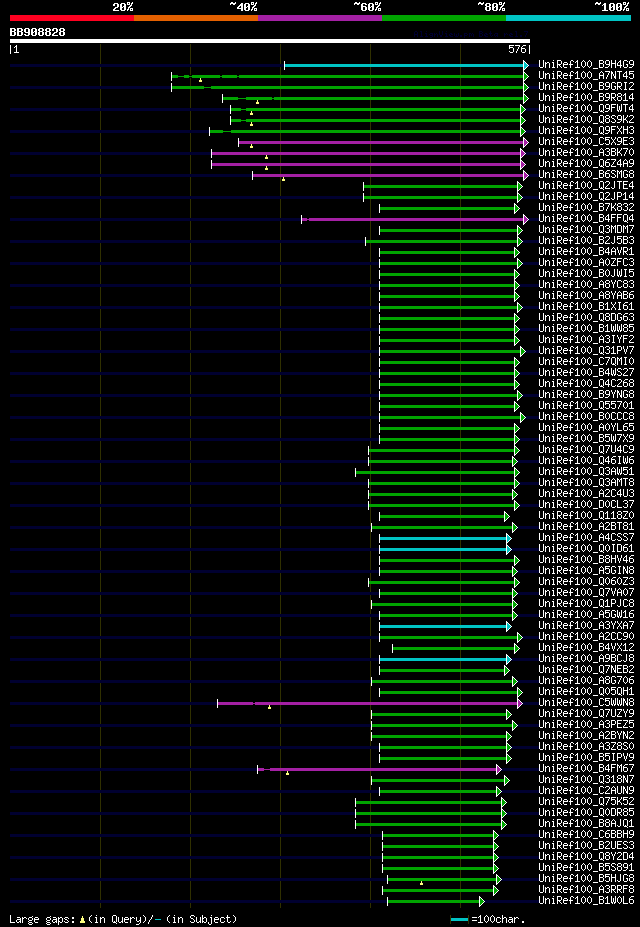Screen dimensions: 640x927
Task: Click the arrowhead ending Q118Z0 alignment
Action: point(506,516)
